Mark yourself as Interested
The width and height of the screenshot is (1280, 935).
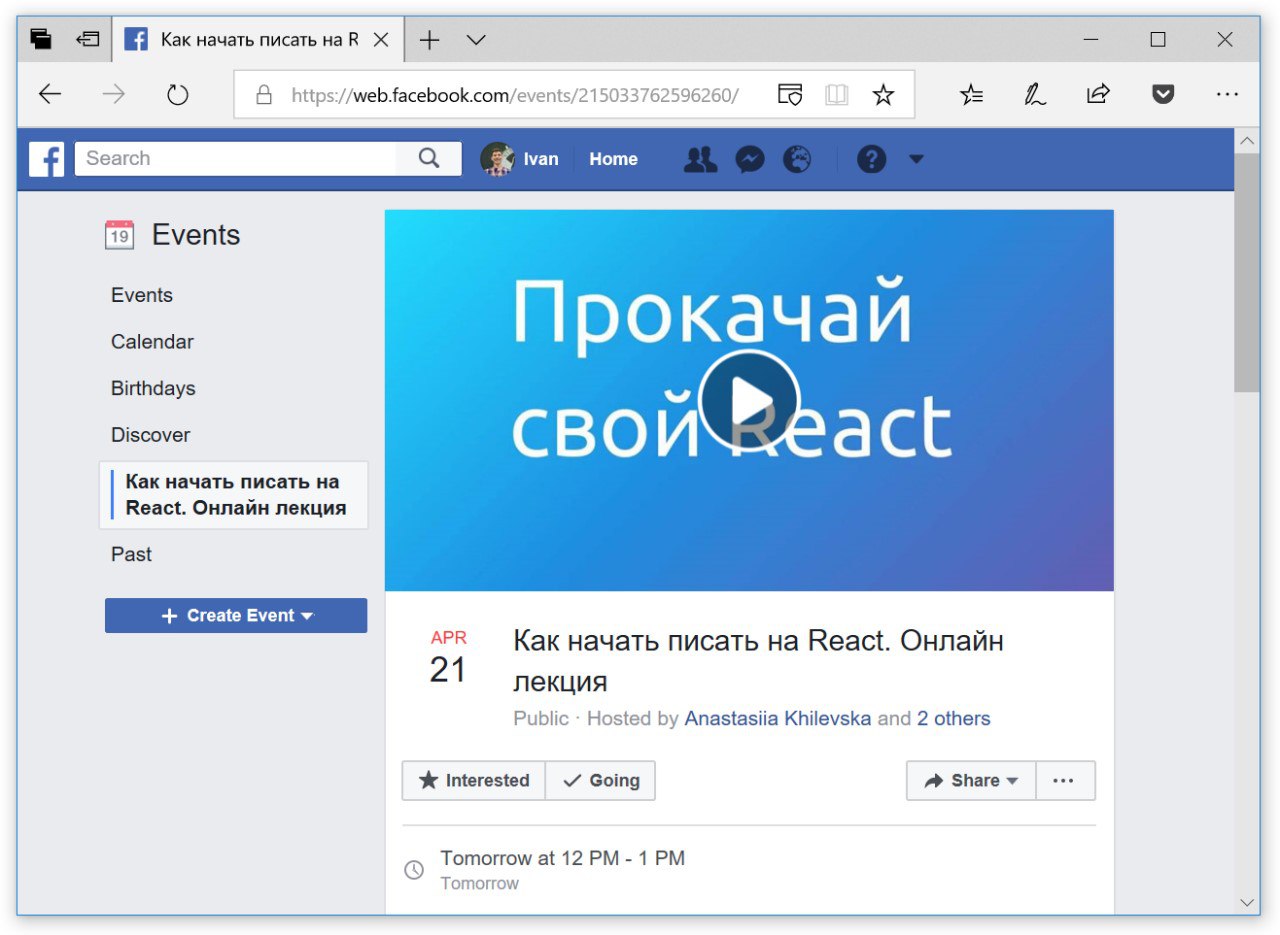(474, 781)
